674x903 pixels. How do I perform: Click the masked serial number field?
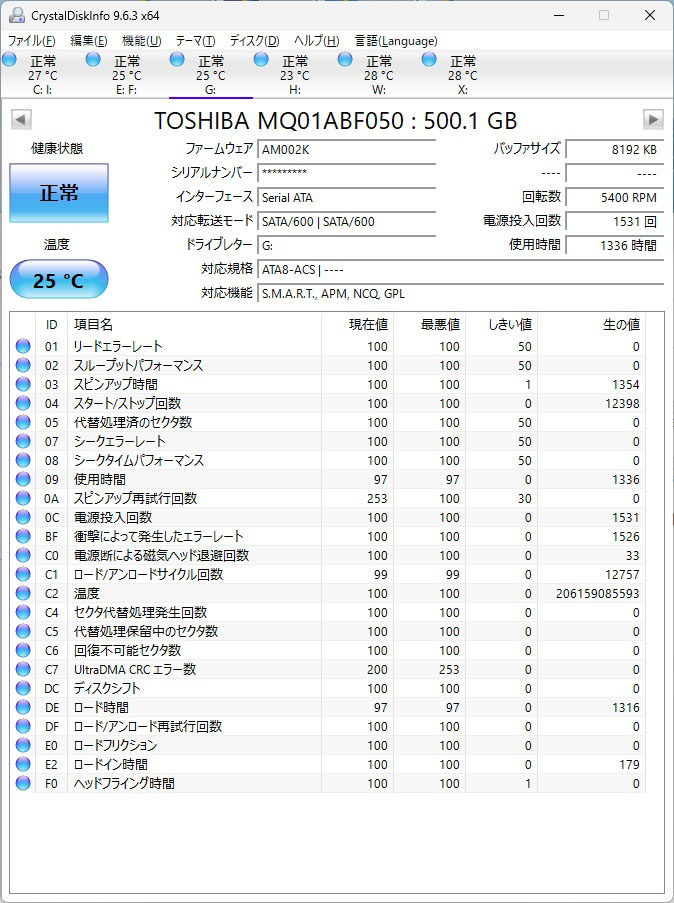coord(346,173)
